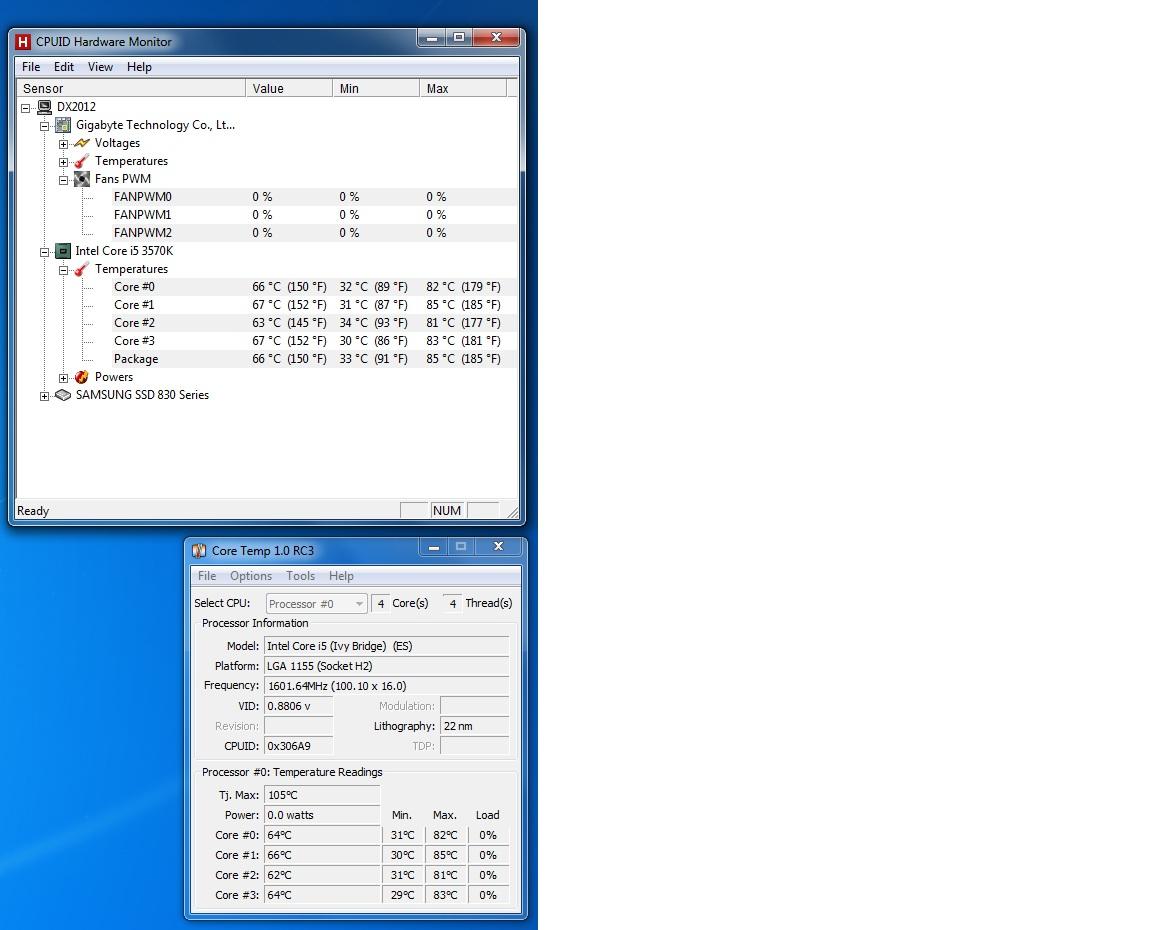Click the VID 0.8806 v field
The height and width of the screenshot is (930, 1152).
click(298, 706)
